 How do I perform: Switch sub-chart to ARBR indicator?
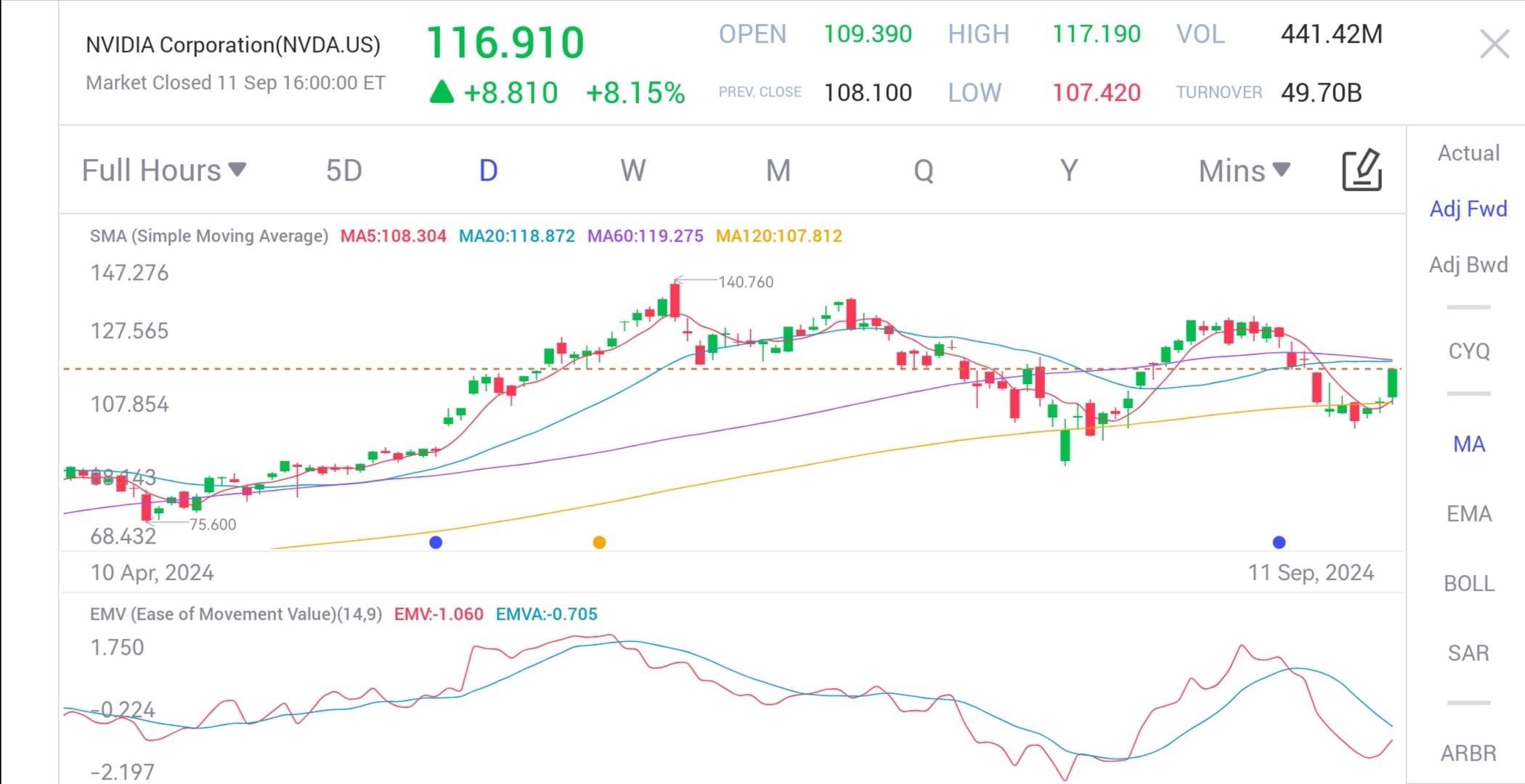(x=1468, y=754)
